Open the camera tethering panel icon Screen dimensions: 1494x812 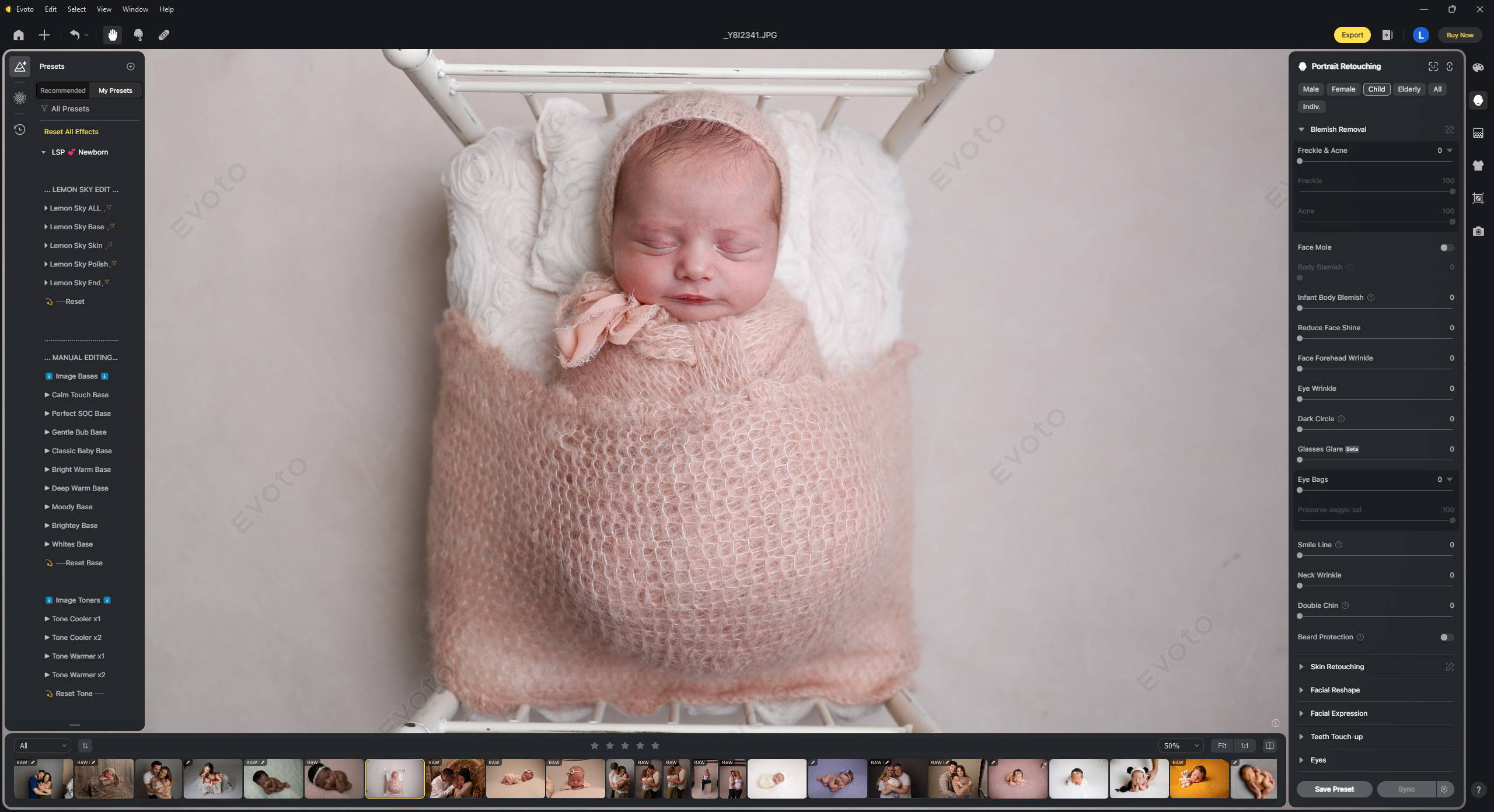[x=1478, y=232]
